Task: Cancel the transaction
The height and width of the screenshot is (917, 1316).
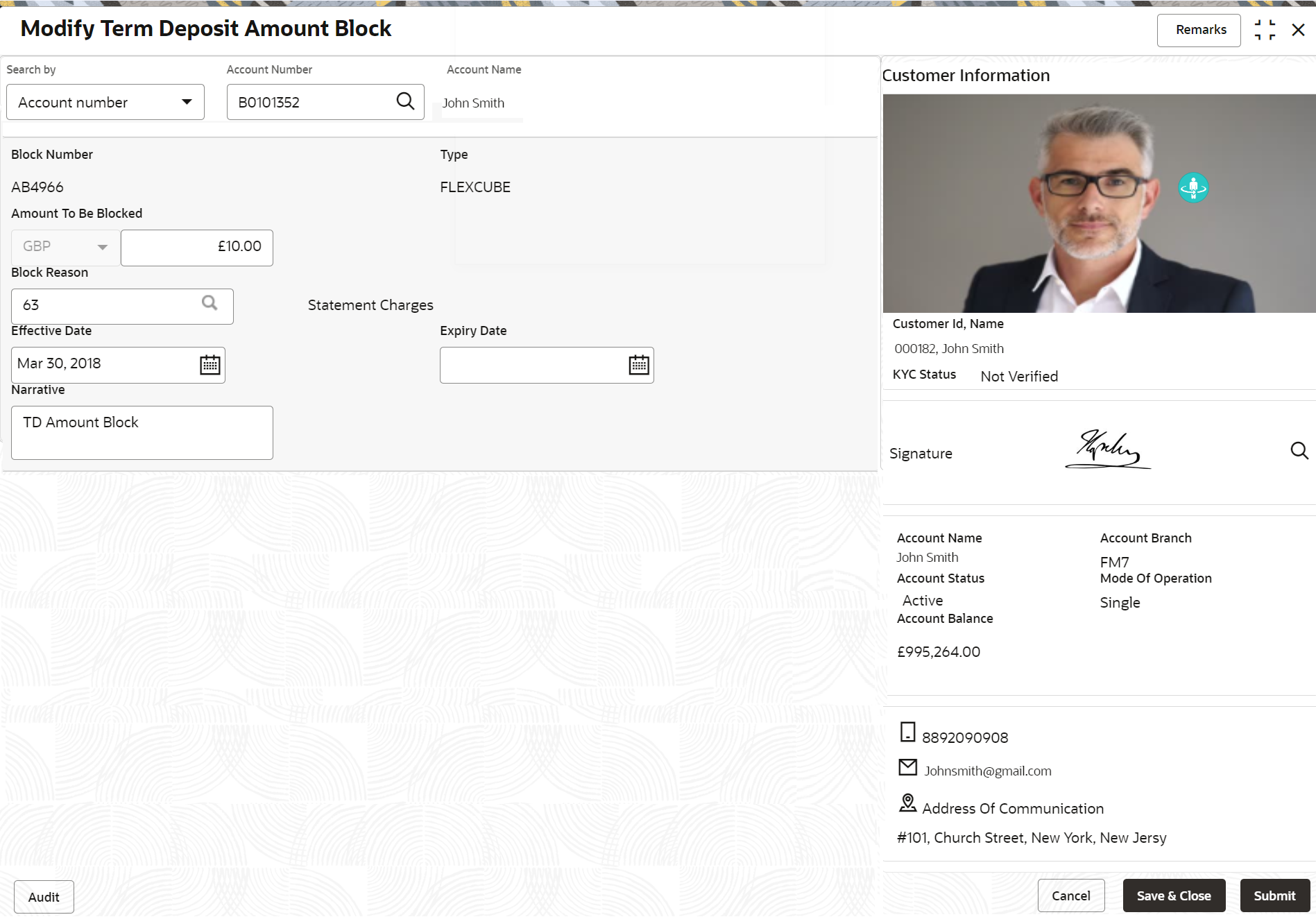Action: click(1071, 895)
